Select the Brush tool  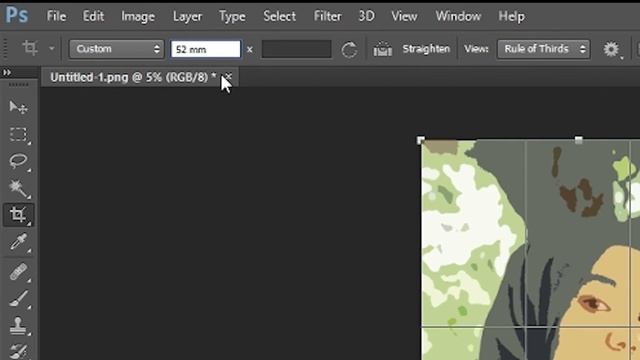[18, 298]
